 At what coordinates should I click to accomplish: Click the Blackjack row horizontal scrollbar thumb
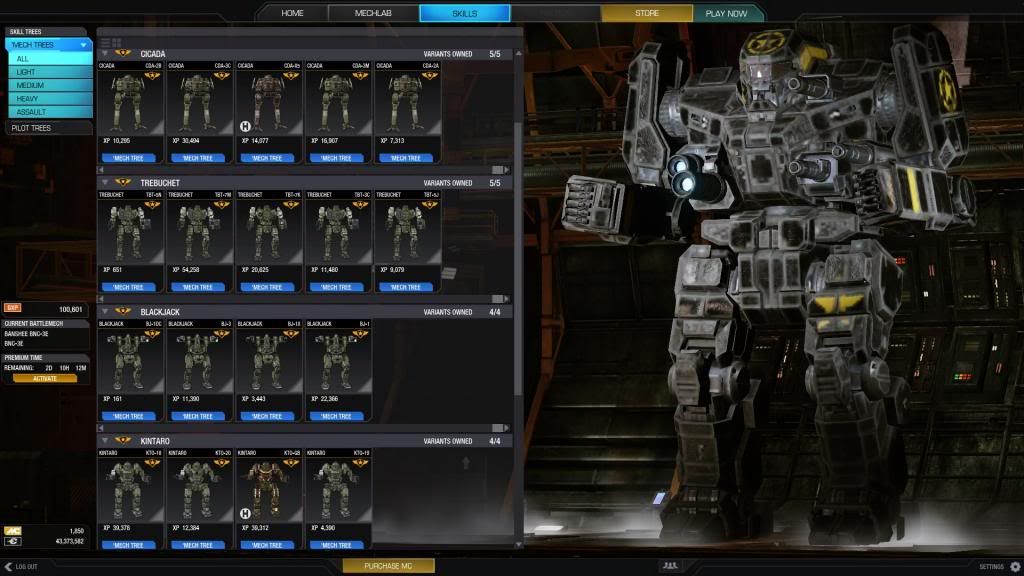pyautogui.click(x=498, y=428)
